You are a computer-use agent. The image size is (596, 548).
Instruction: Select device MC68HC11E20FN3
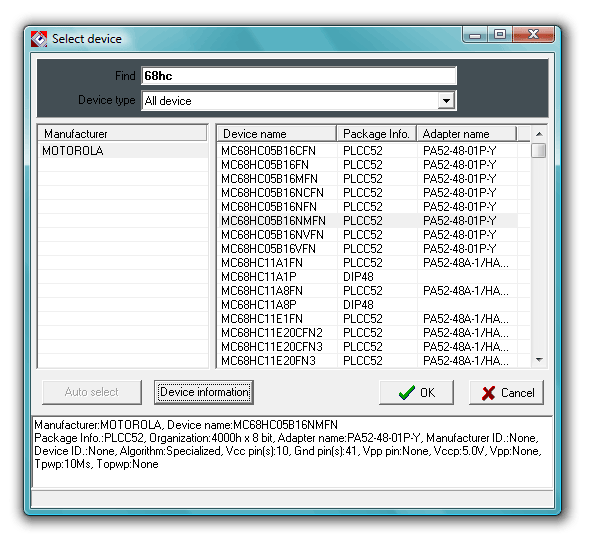tap(268, 361)
